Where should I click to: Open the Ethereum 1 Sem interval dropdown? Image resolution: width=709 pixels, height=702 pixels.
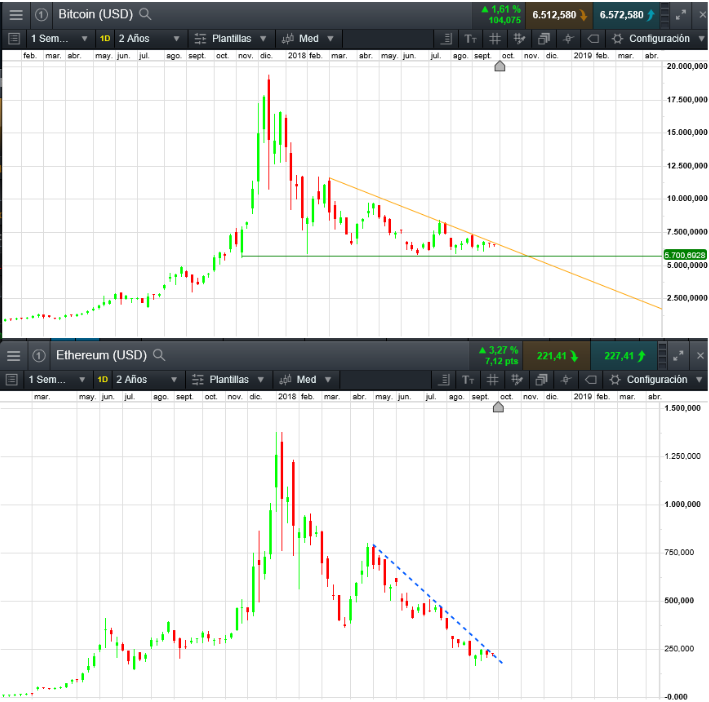57,380
